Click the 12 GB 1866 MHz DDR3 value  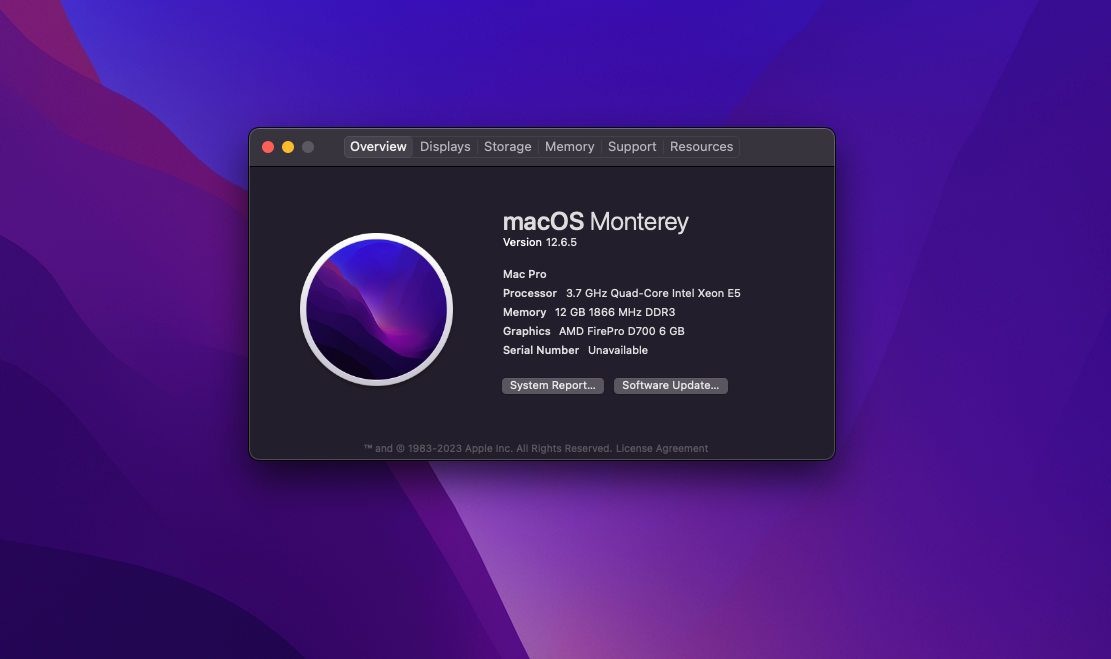(x=615, y=312)
